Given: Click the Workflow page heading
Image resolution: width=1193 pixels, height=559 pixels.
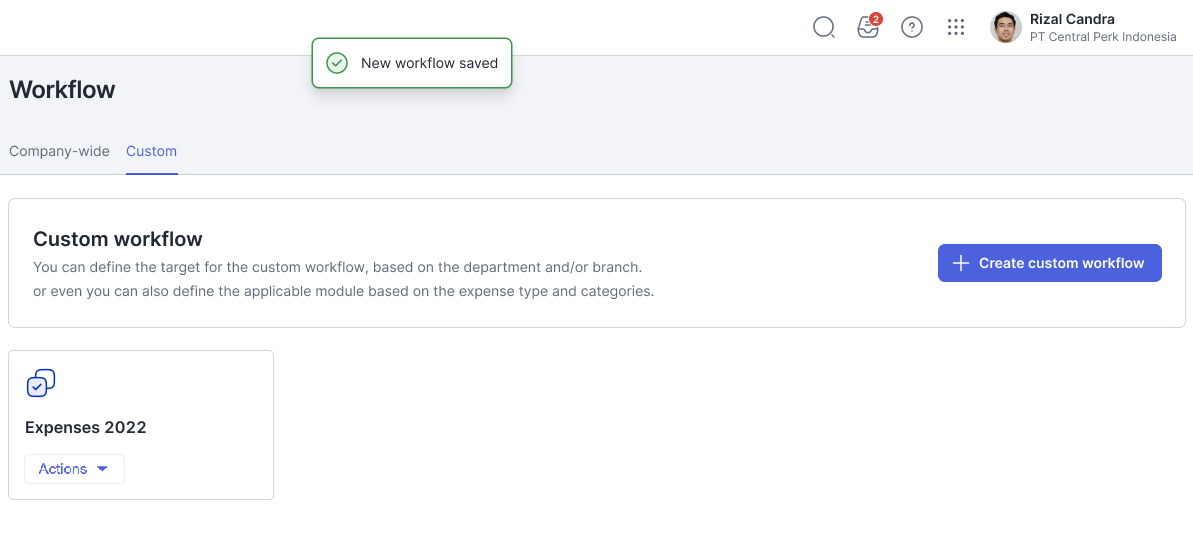Looking at the screenshot, I should pyautogui.click(x=62, y=90).
